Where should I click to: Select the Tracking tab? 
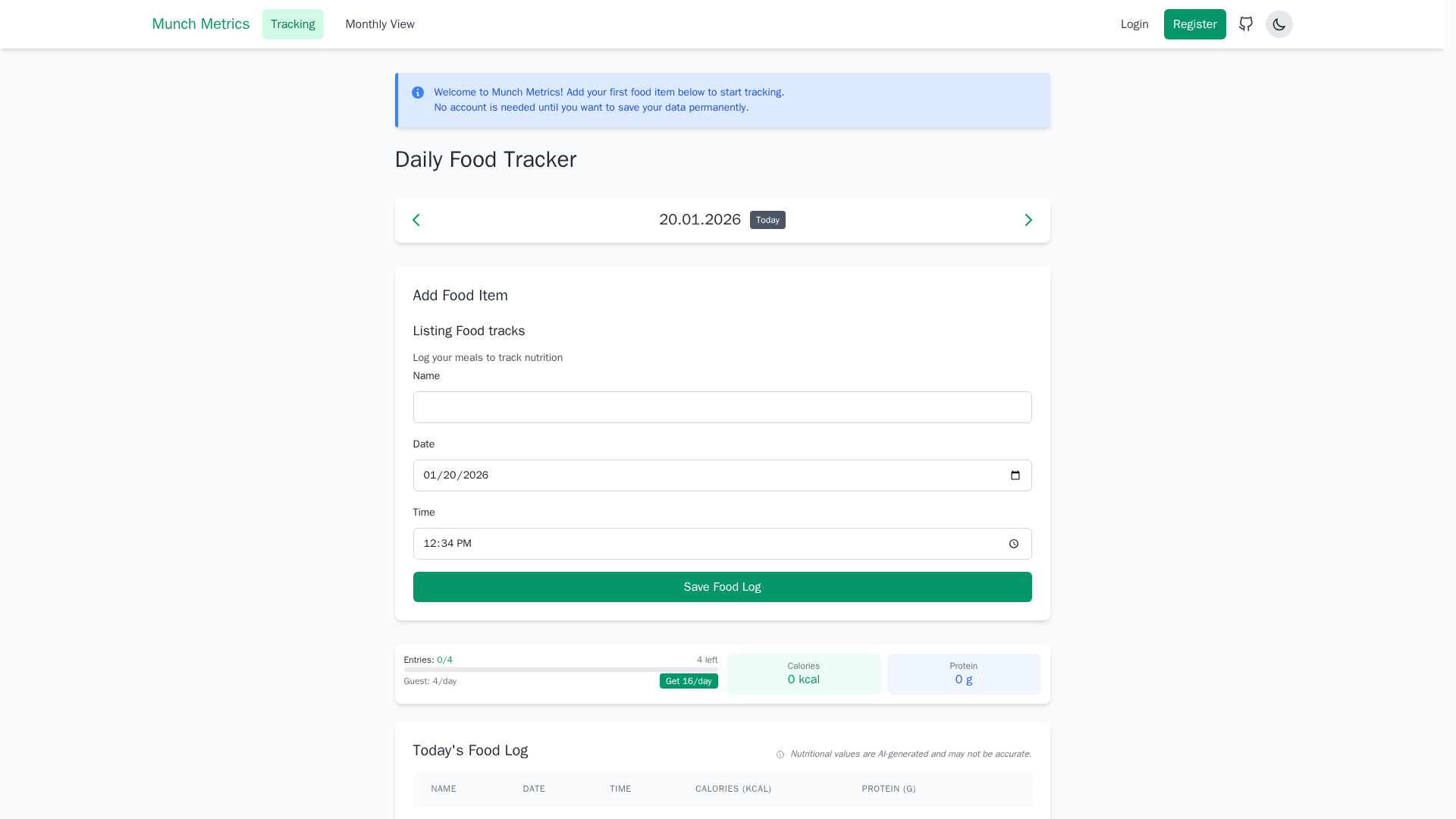[x=293, y=24]
